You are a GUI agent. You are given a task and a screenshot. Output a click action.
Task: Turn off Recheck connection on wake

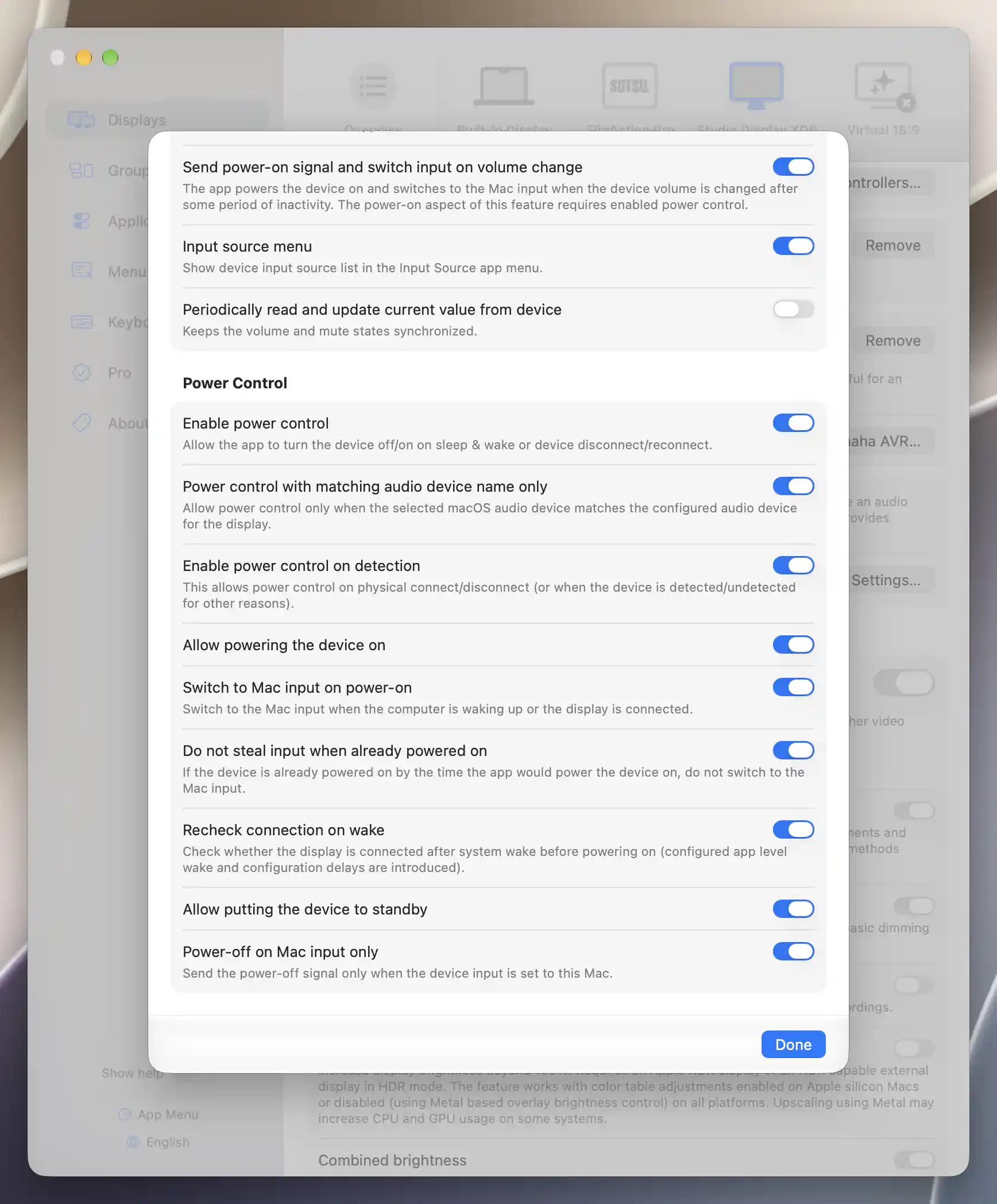point(793,830)
